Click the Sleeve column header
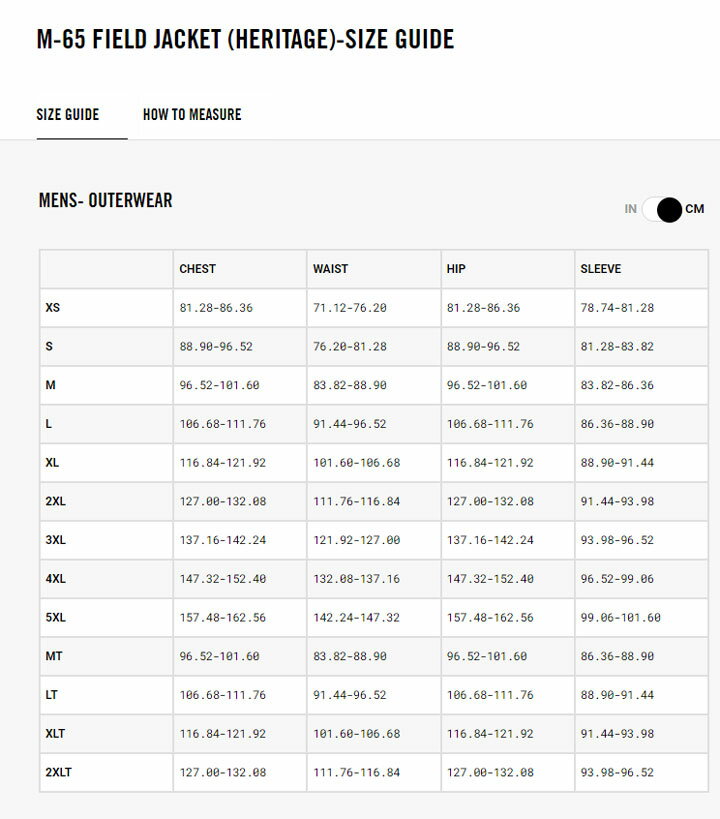This screenshot has height=819, width=720. [600, 269]
